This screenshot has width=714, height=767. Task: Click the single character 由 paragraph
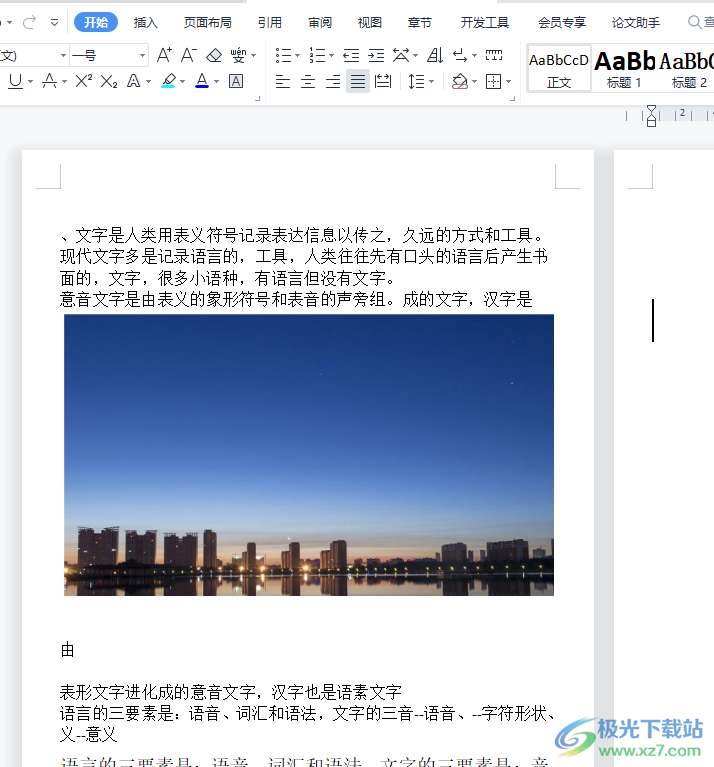(67, 650)
